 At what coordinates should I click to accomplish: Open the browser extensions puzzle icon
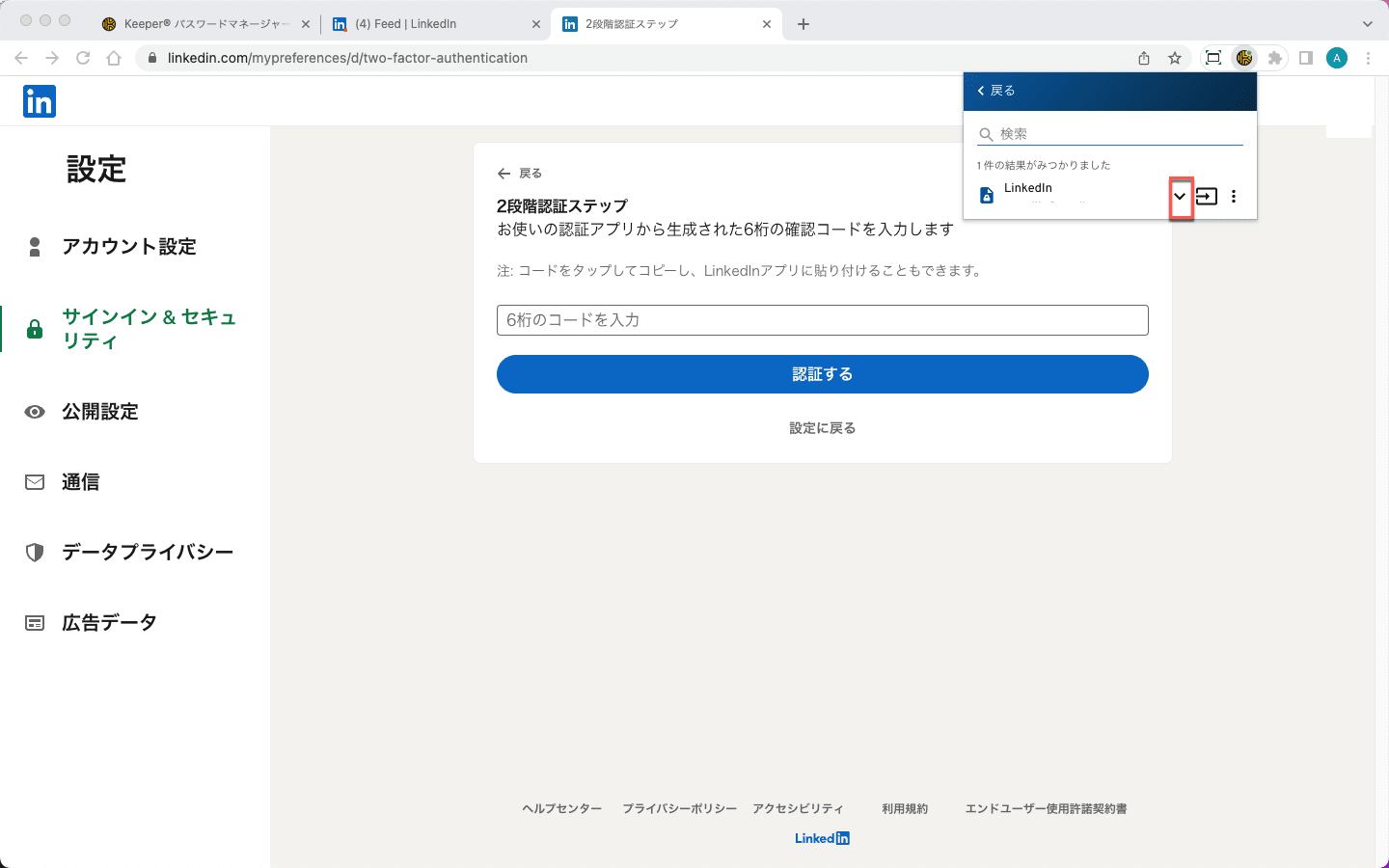(x=1275, y=58)
